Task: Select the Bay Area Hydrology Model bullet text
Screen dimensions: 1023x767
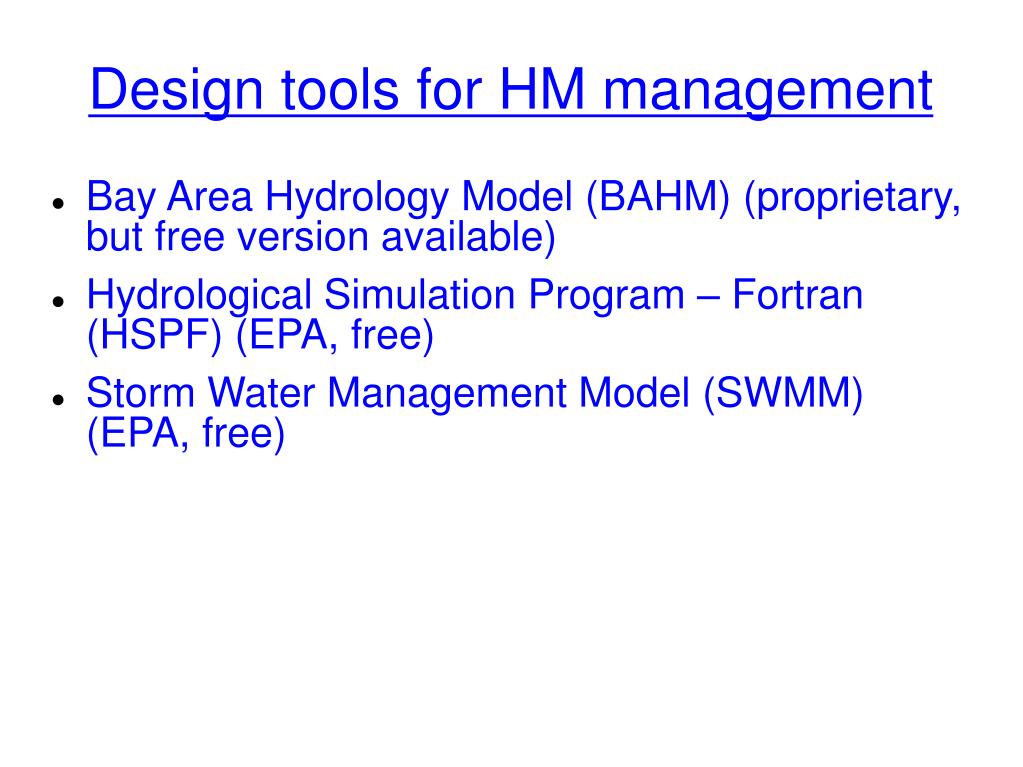Action: tap(523, 216)
